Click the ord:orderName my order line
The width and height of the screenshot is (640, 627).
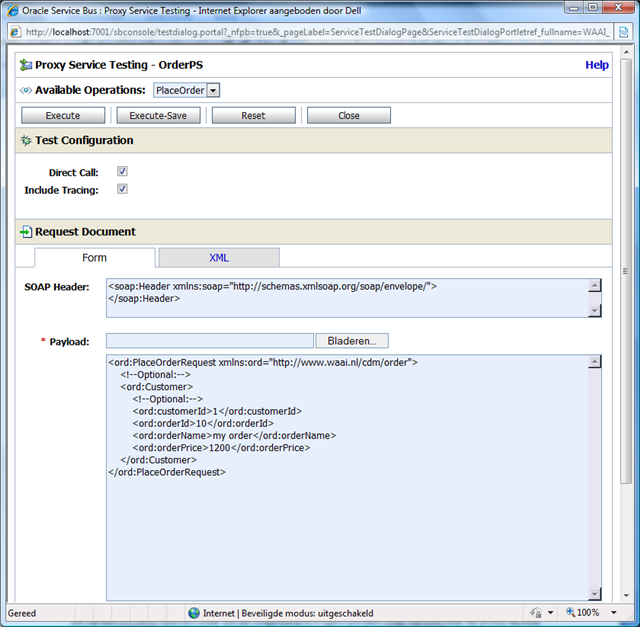234,436
